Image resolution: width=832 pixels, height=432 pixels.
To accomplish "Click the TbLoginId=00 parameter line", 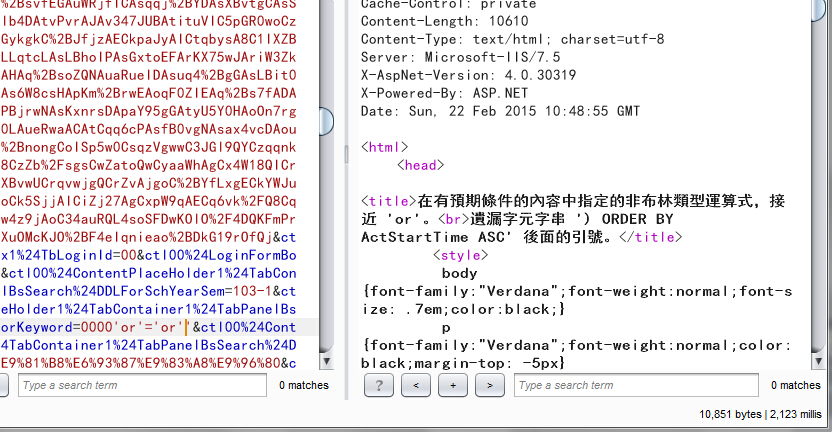I will [x=149, y=255].
